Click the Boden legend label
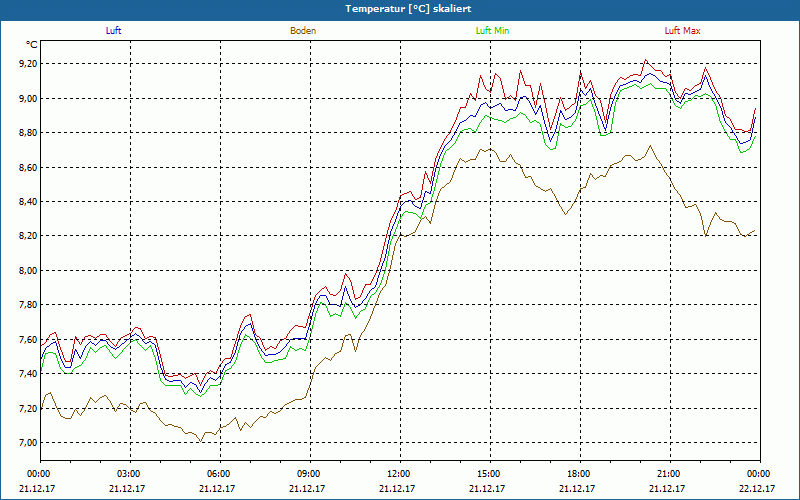 coord(303,31)
